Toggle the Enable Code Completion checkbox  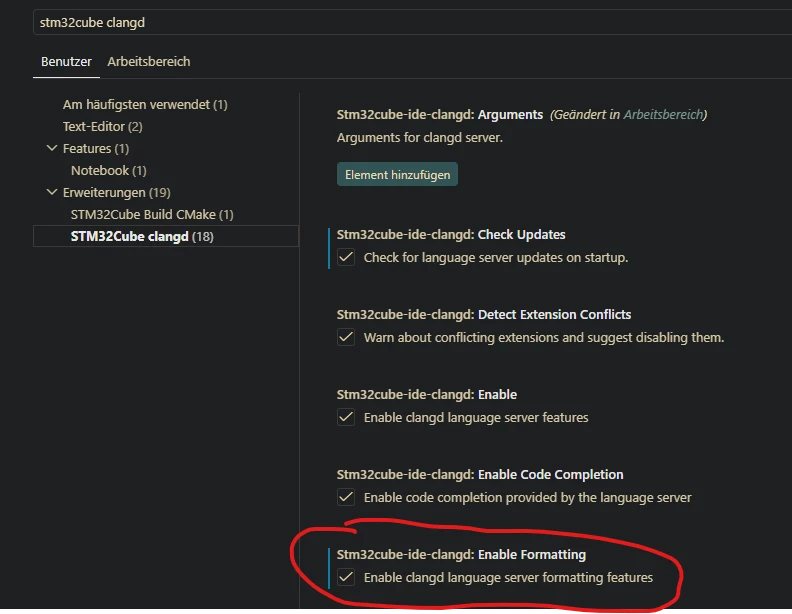pyautogui.click(x=346, y=497)
